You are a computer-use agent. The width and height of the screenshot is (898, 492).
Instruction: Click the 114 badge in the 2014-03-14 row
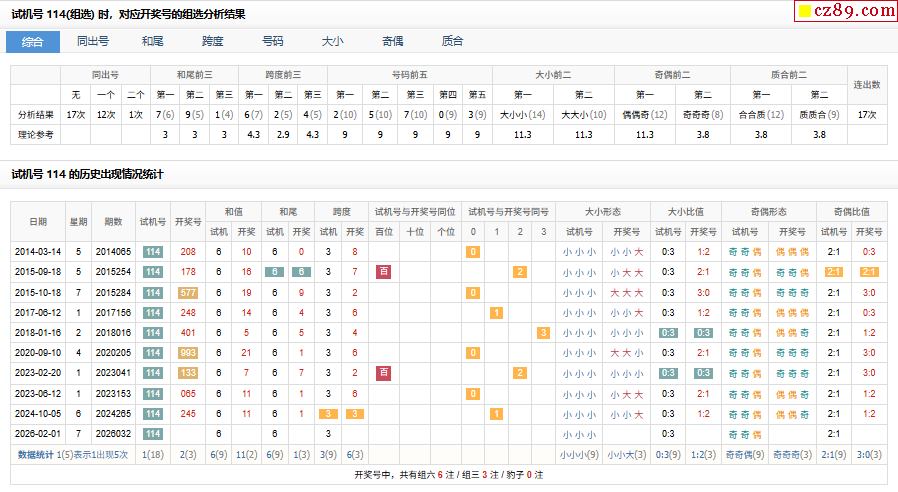click(152, 252)
